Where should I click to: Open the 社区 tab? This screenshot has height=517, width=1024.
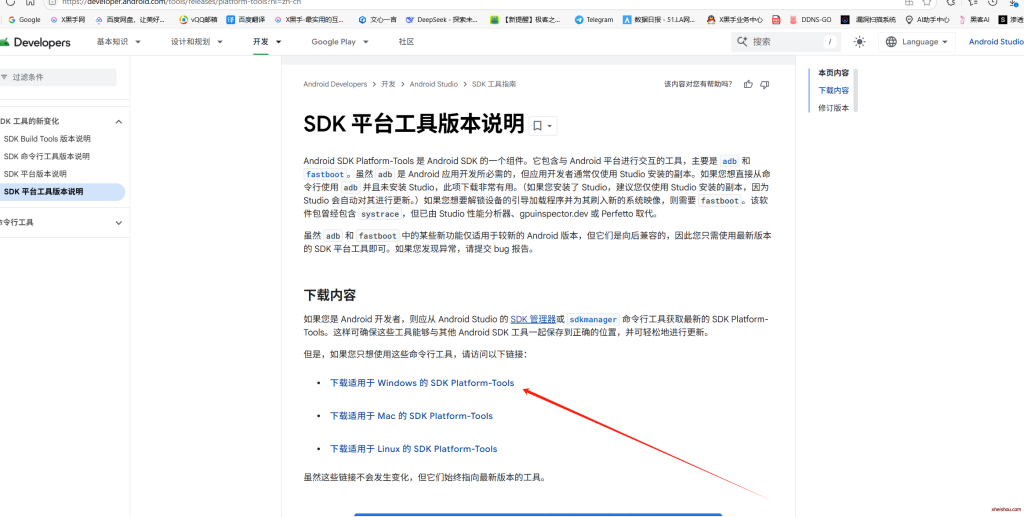[x=406, y=42]
